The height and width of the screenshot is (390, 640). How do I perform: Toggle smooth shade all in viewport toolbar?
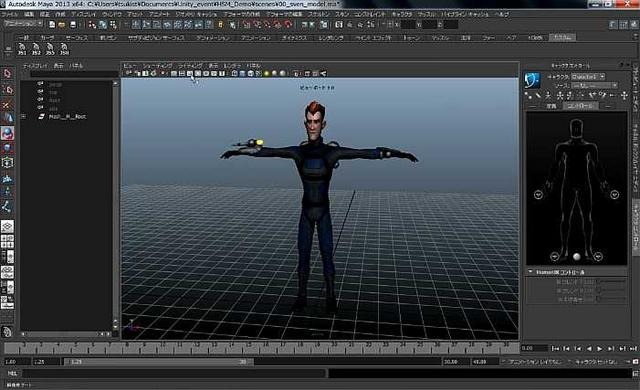pos(242,73)
